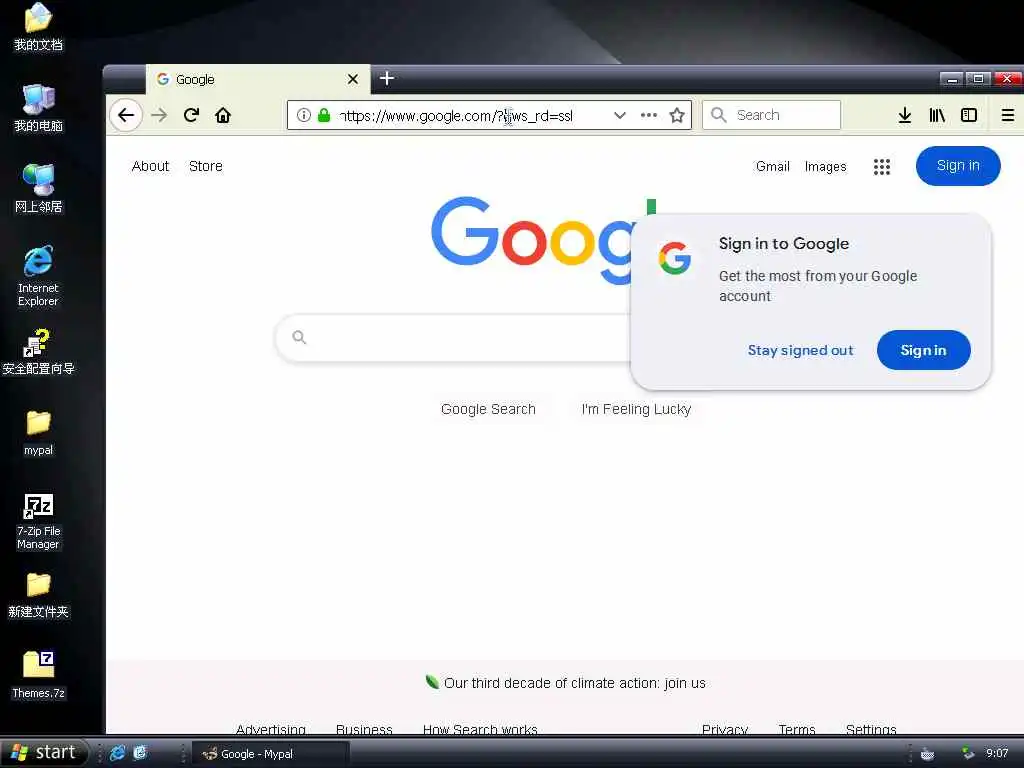The height and width of the screenshot is (768, 1024).
Task: Launch Internet Explorer from quick launch
Action: point(118,753)
